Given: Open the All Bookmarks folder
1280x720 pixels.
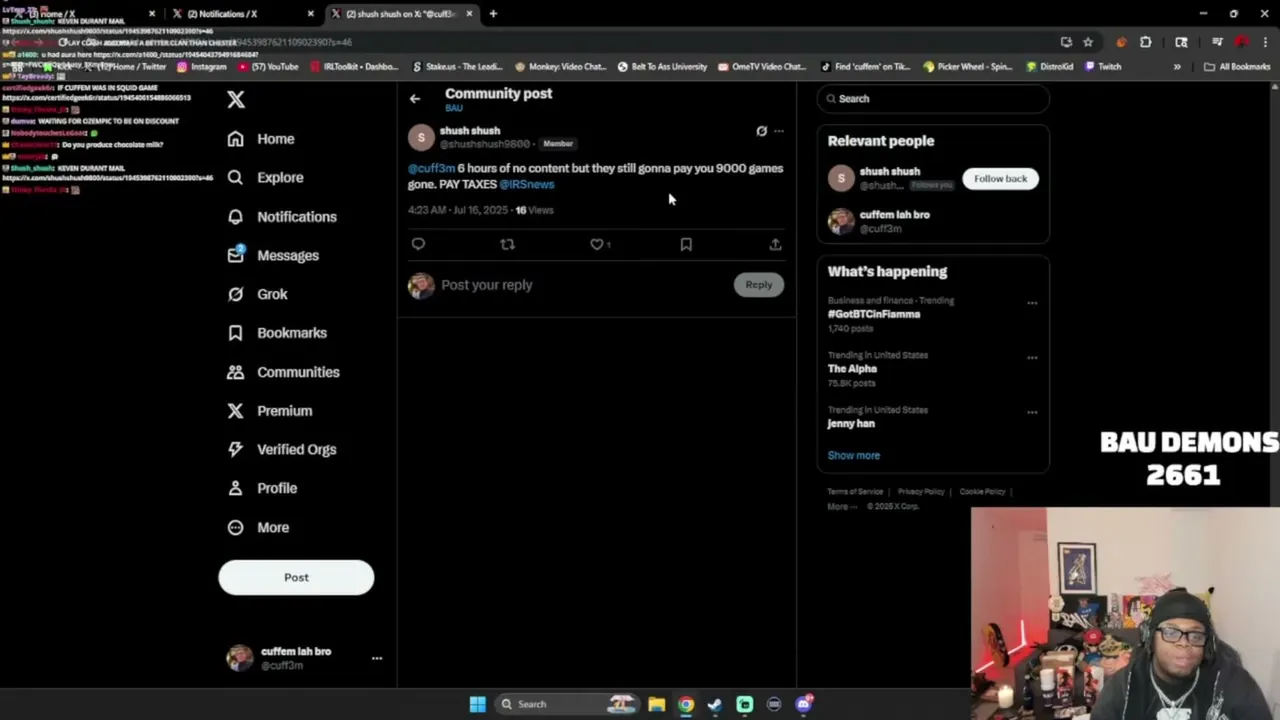Looking at the screenshot, I should pos(1237,67).
